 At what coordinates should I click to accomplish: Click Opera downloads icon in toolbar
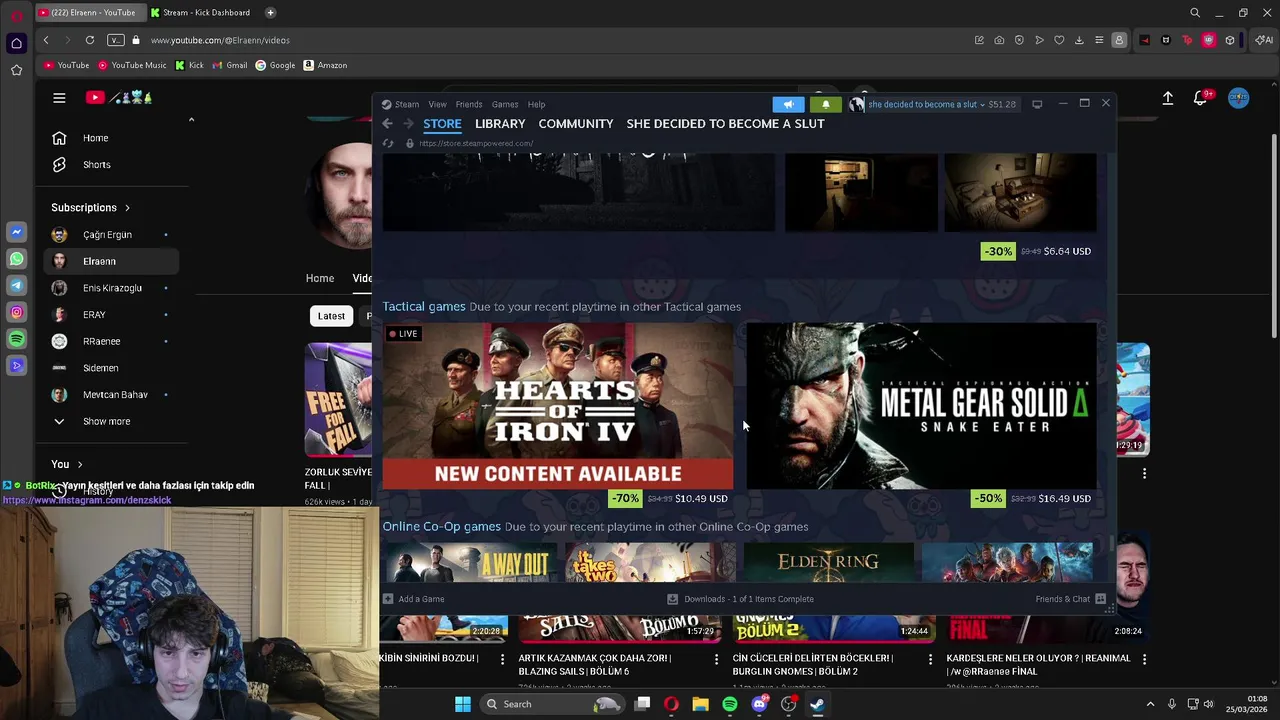pos(1079,40)
